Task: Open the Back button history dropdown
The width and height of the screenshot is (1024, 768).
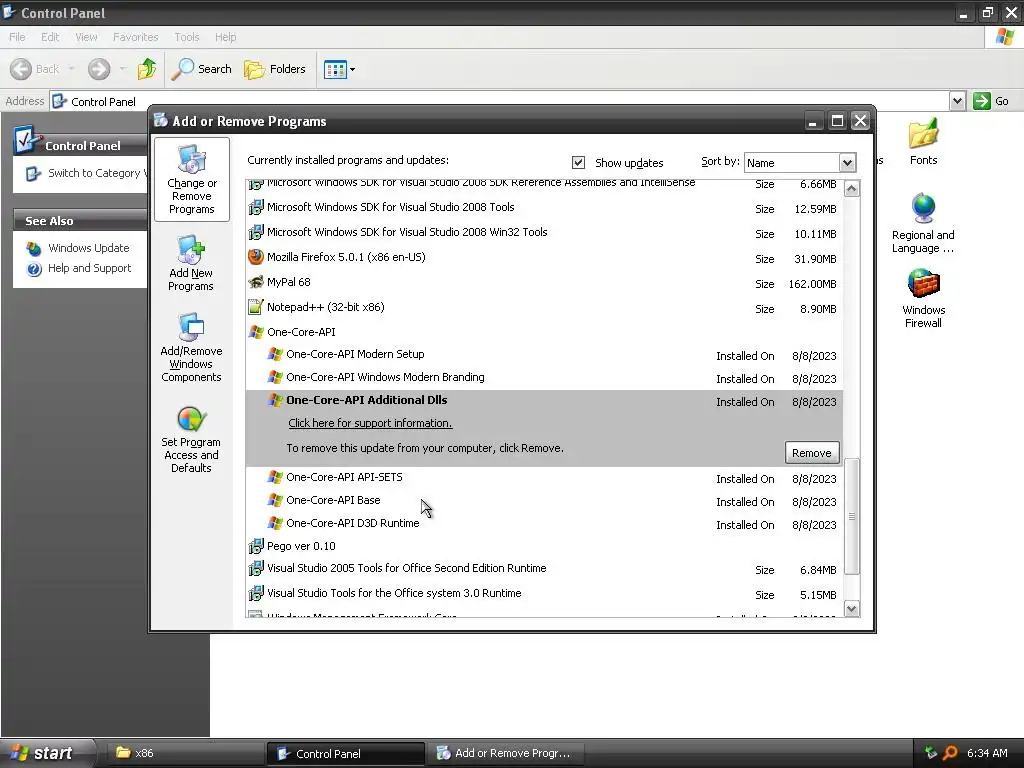Action: coord(71,69)
